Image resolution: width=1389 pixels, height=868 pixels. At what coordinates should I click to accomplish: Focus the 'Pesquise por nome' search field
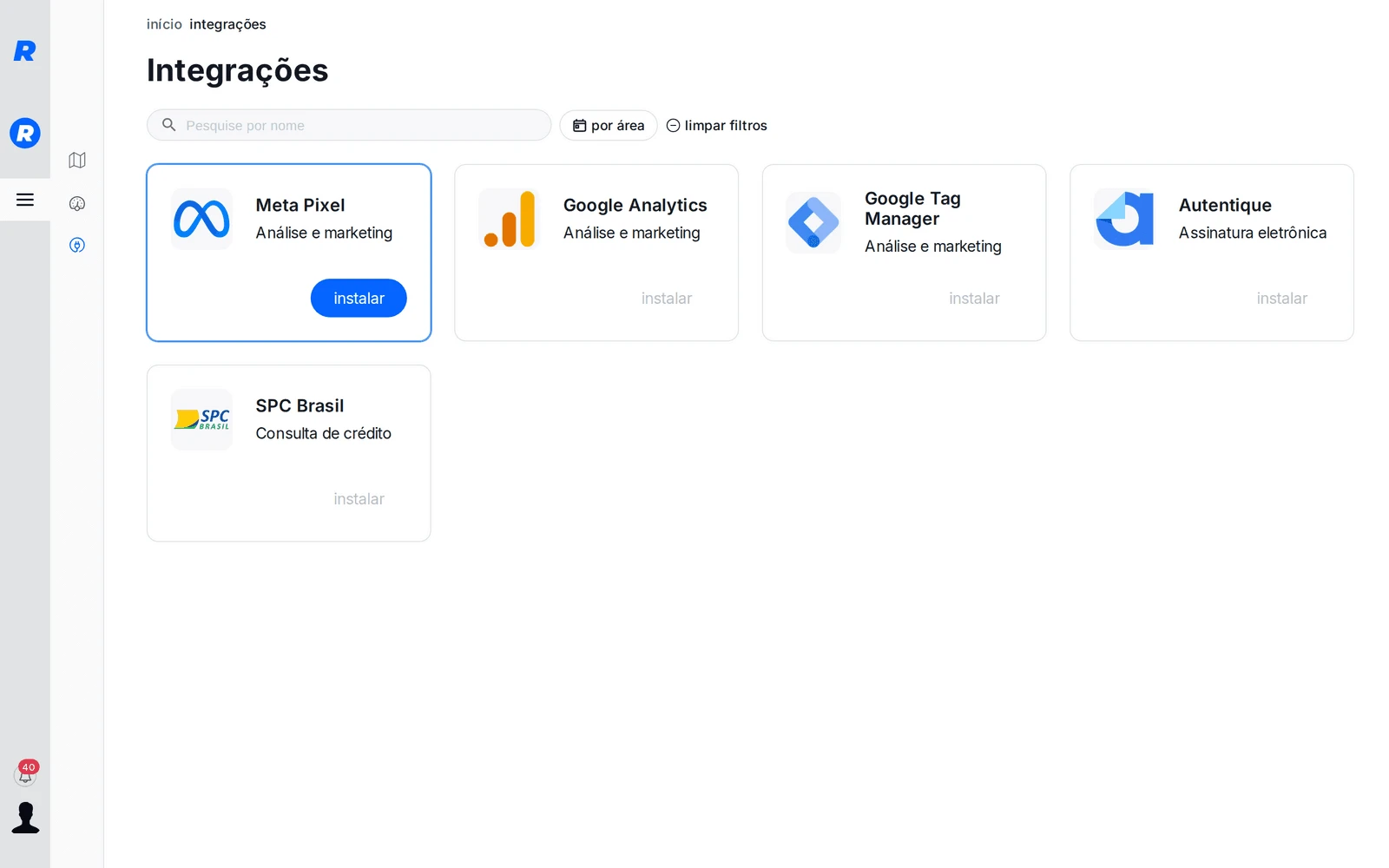click(x=349, y=125)
